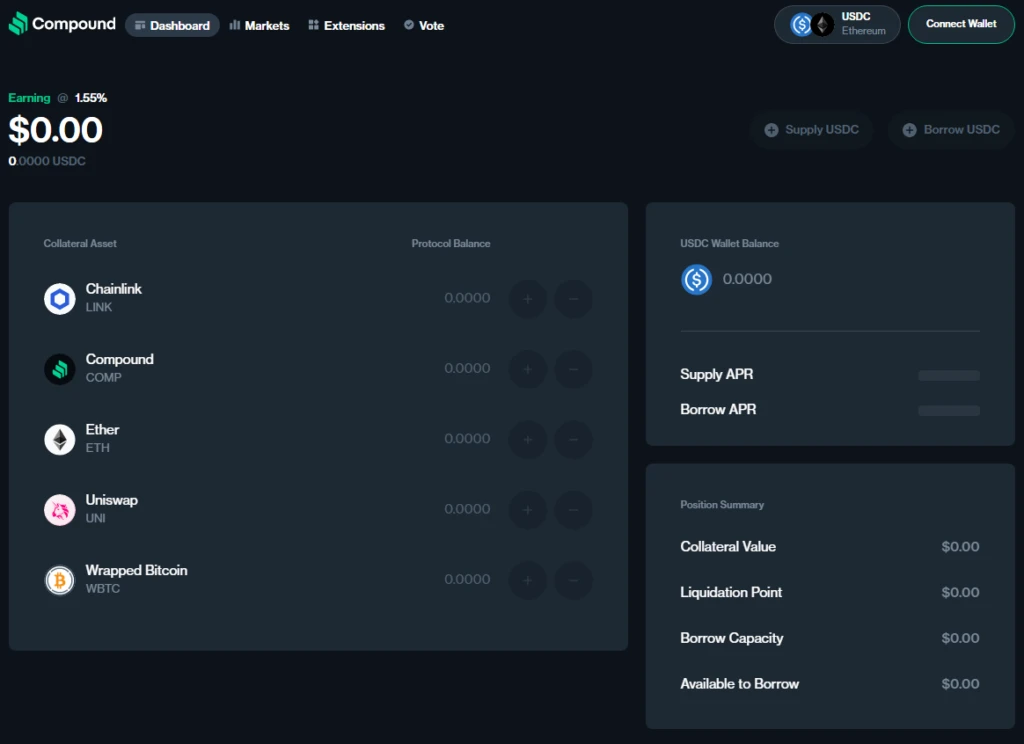Open the USDC Ethereum market selector
The image size is (1024, 744).
[x=837, y=24]
